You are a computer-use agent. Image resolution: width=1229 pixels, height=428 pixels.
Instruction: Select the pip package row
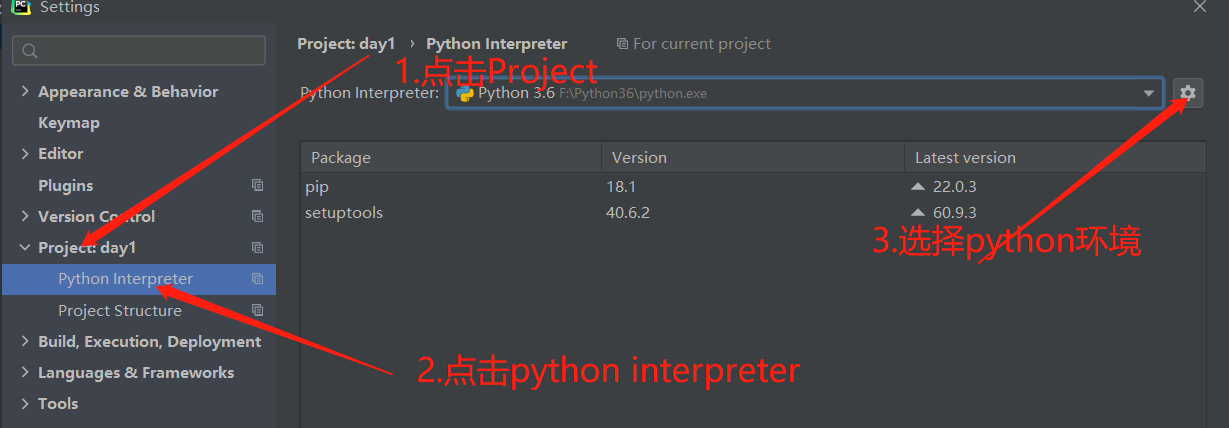[450, 186]
